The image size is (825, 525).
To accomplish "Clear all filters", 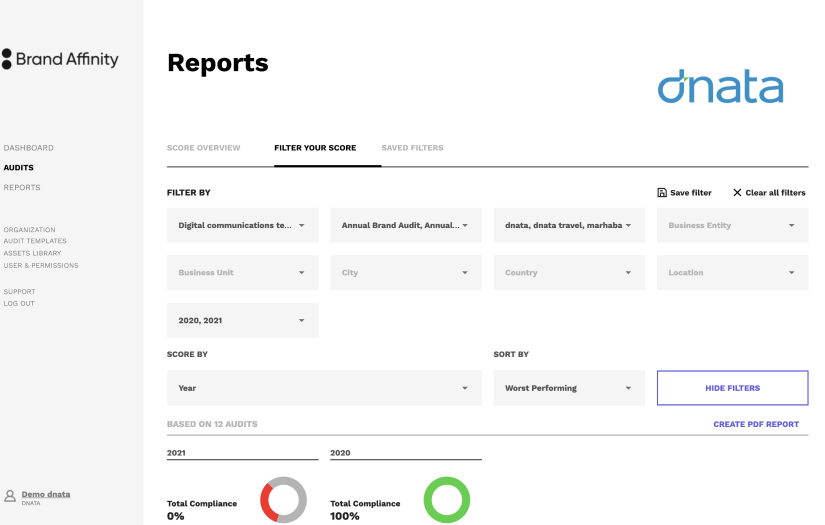I will pyautogui.click(x=769, y=193).
